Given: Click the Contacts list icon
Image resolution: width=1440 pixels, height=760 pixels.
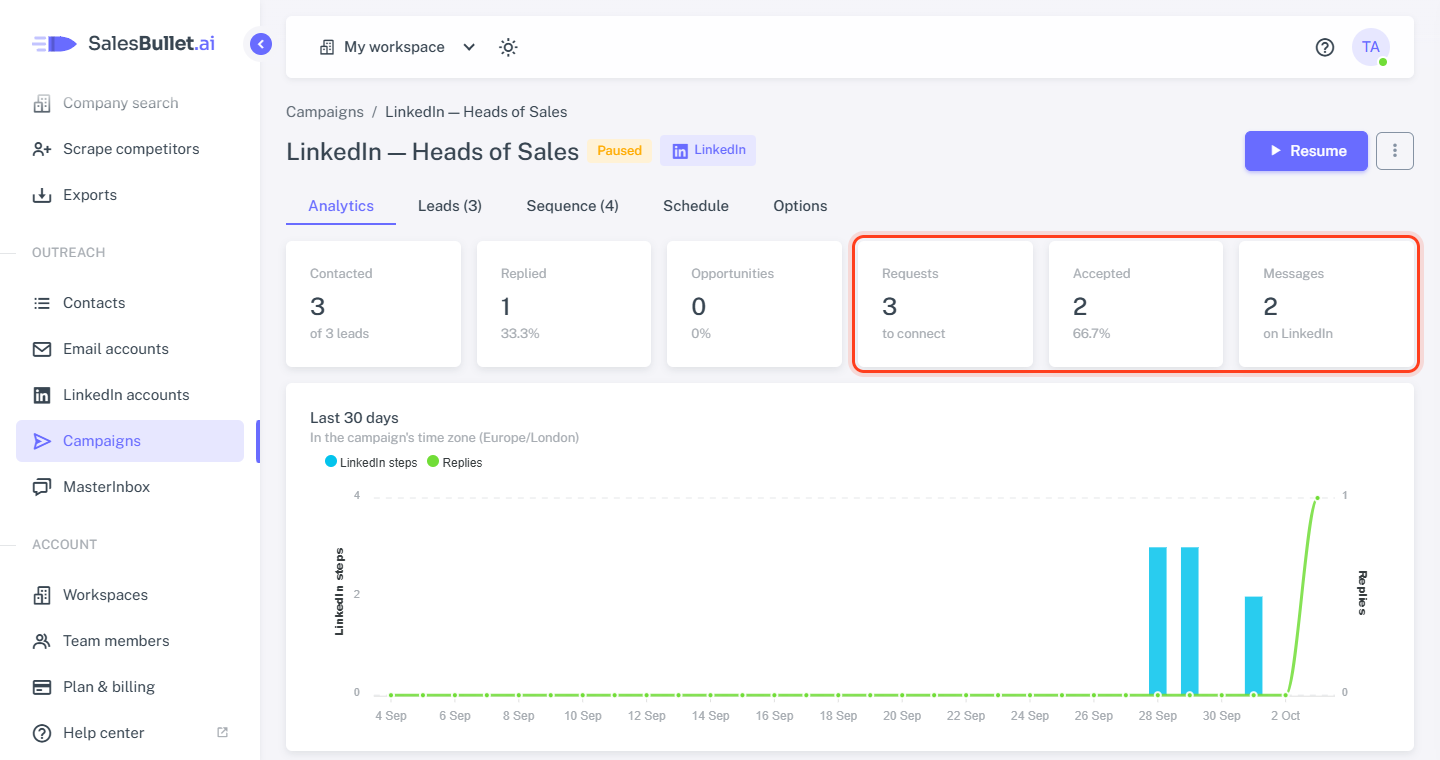Looking at the screenshot, I should coord(42,303).
